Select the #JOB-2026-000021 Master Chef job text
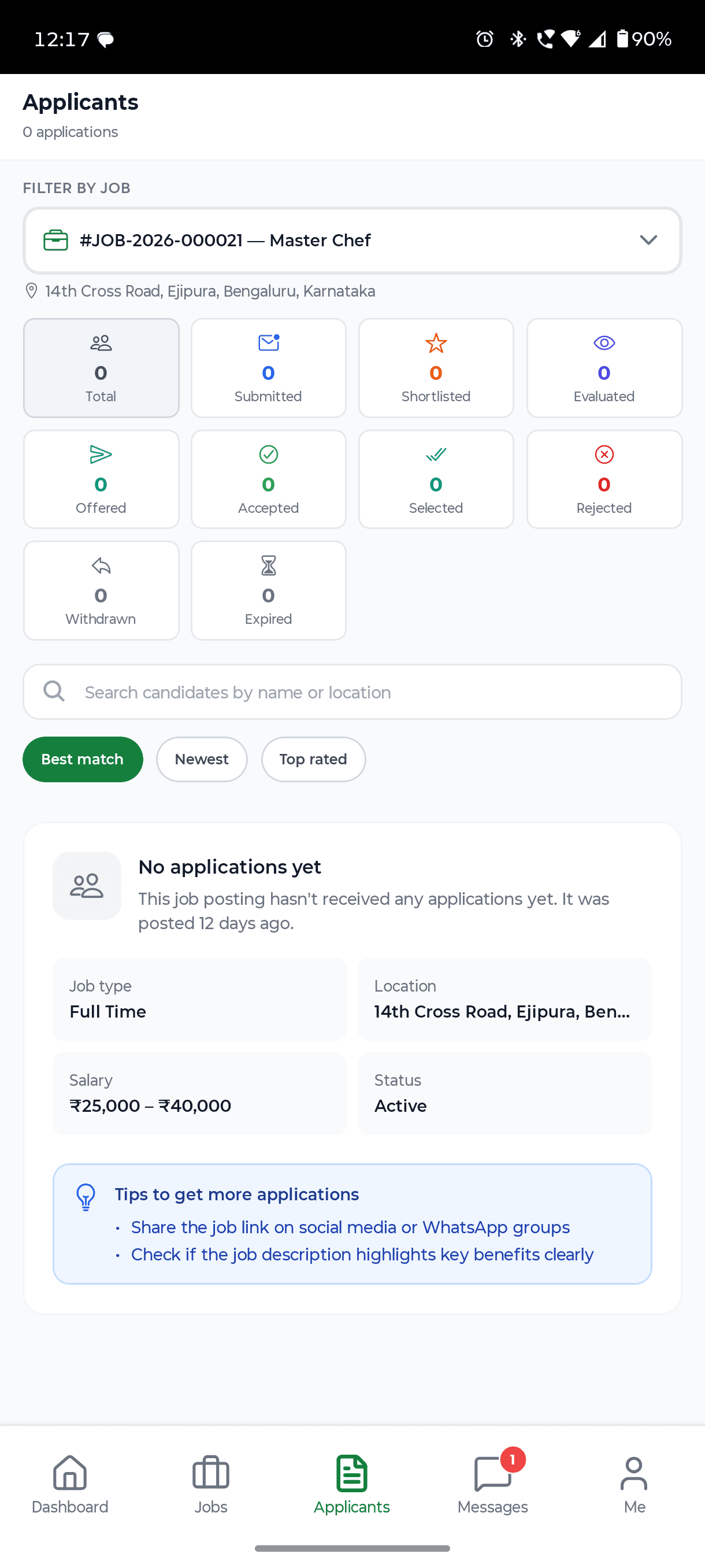Screen dimensions: 705x1568 225,241
